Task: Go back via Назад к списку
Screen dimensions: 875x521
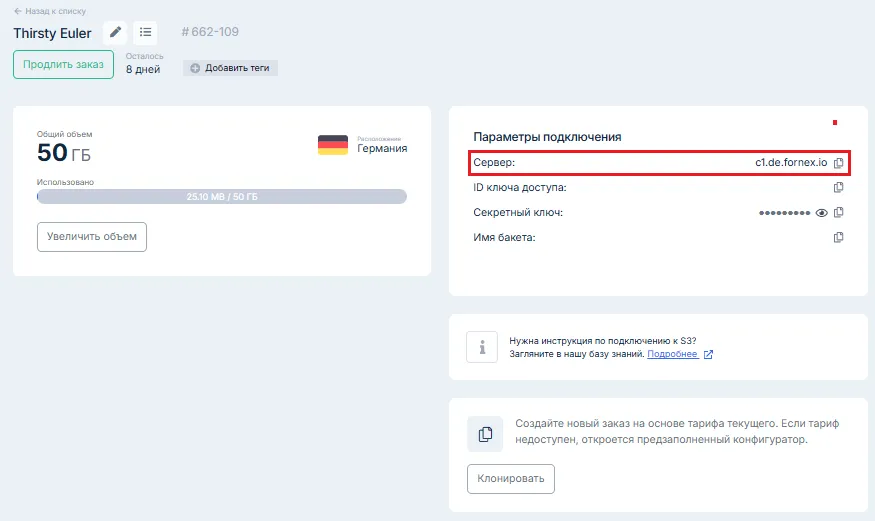Action: (x=50, y=11)
